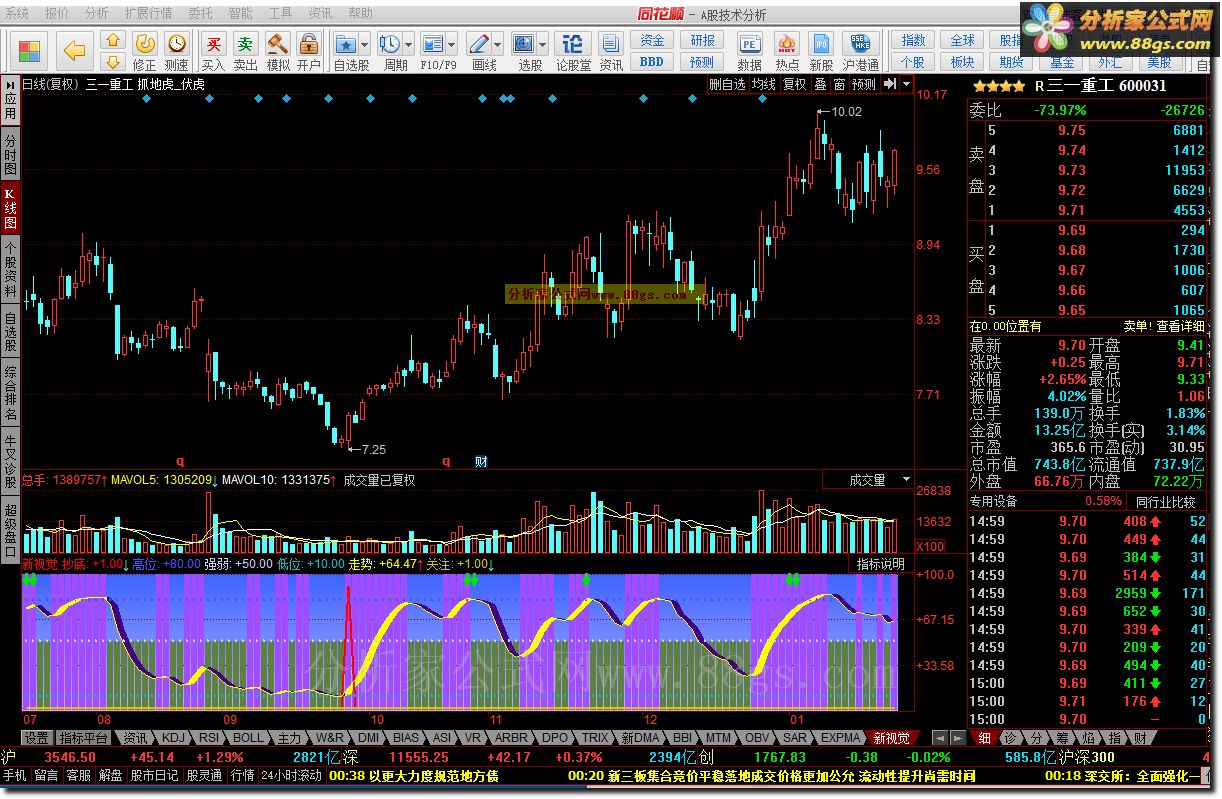Expand the 自选股 toolbar dropdown arrow
The height and width of the screenshot is (799, 1222).
(x=365, y=44)
